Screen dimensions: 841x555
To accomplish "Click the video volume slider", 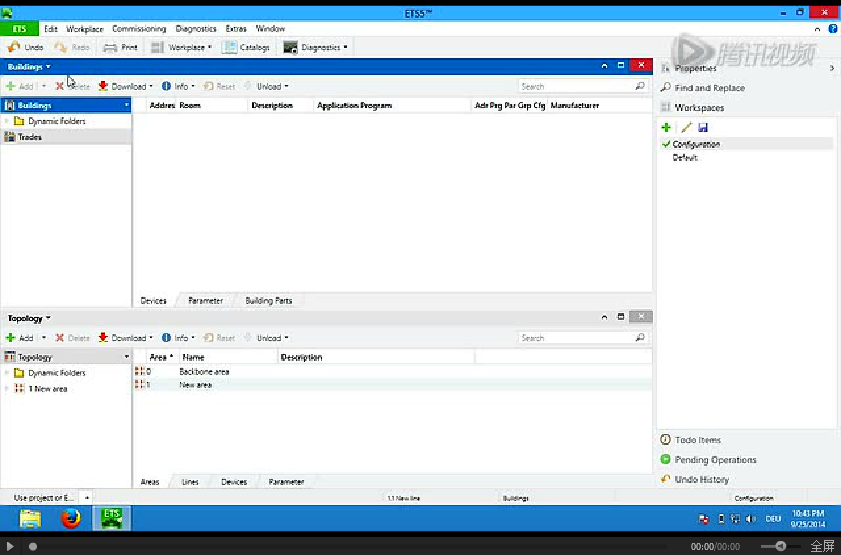I will pos(780,546).
